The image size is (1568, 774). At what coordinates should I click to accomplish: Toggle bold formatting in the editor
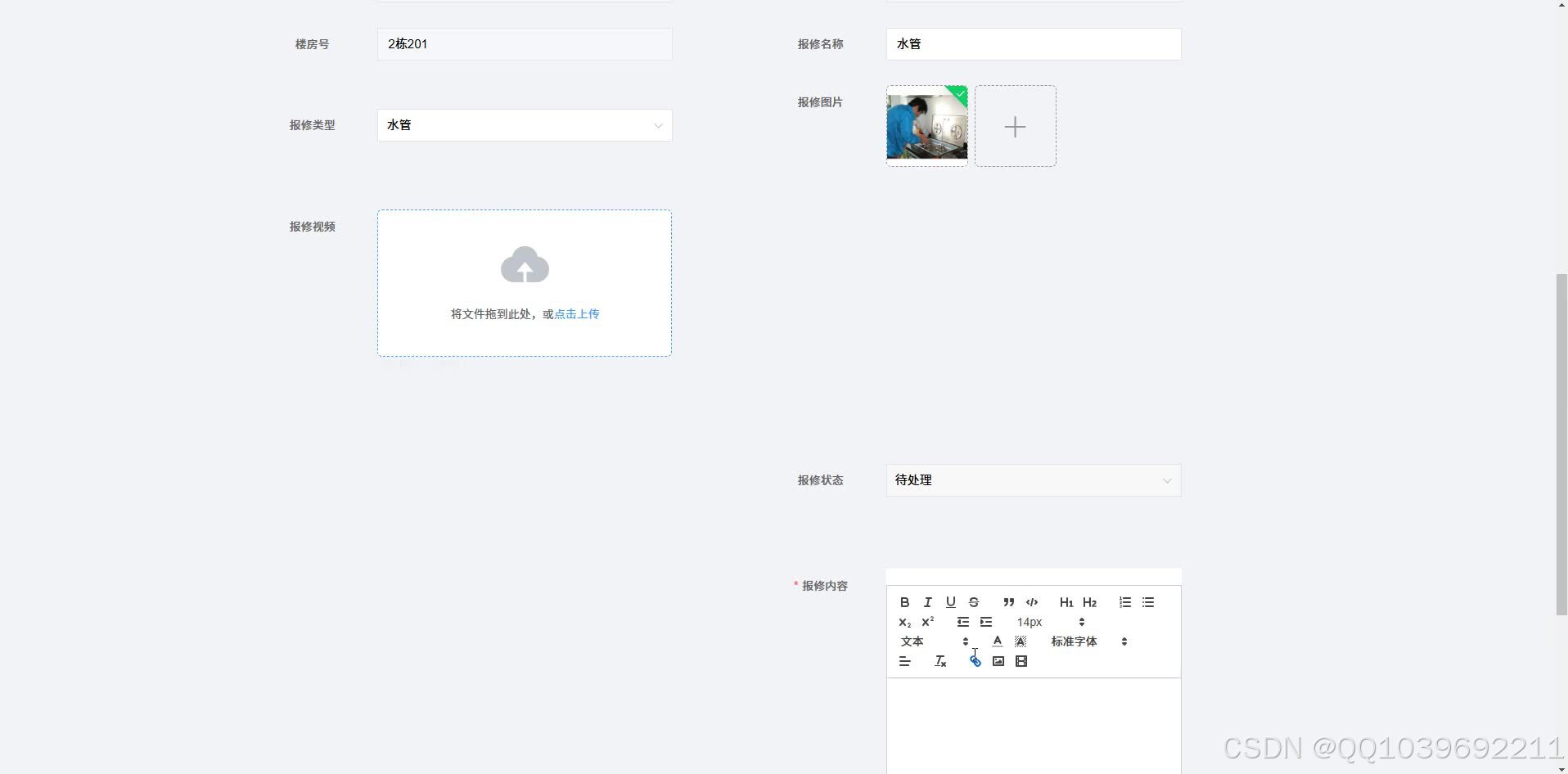[x=905, y=602]
